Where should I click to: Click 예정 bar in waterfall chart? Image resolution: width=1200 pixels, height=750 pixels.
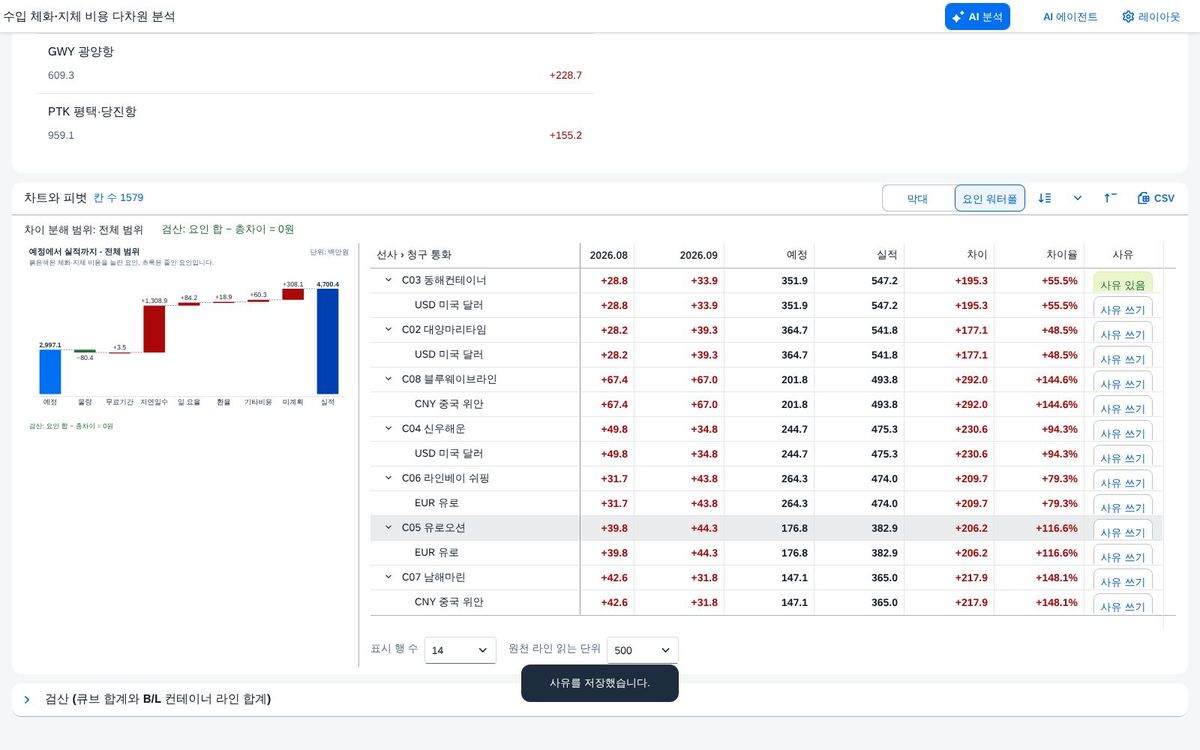click(x=50, y=371)
